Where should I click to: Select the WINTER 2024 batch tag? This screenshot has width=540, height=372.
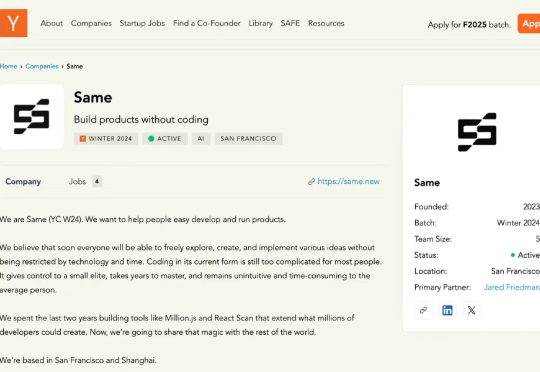(x=106, y=138)
